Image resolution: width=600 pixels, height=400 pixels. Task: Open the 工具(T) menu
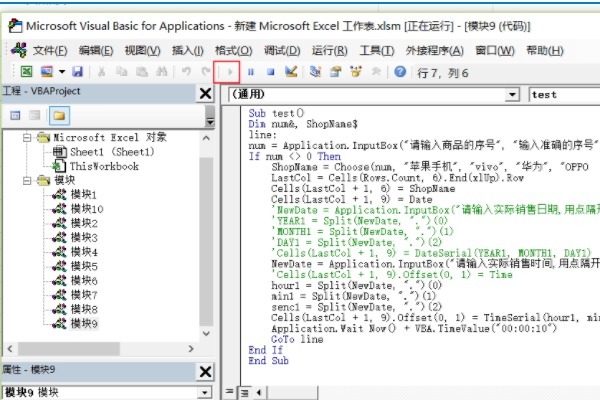[377, 51]
